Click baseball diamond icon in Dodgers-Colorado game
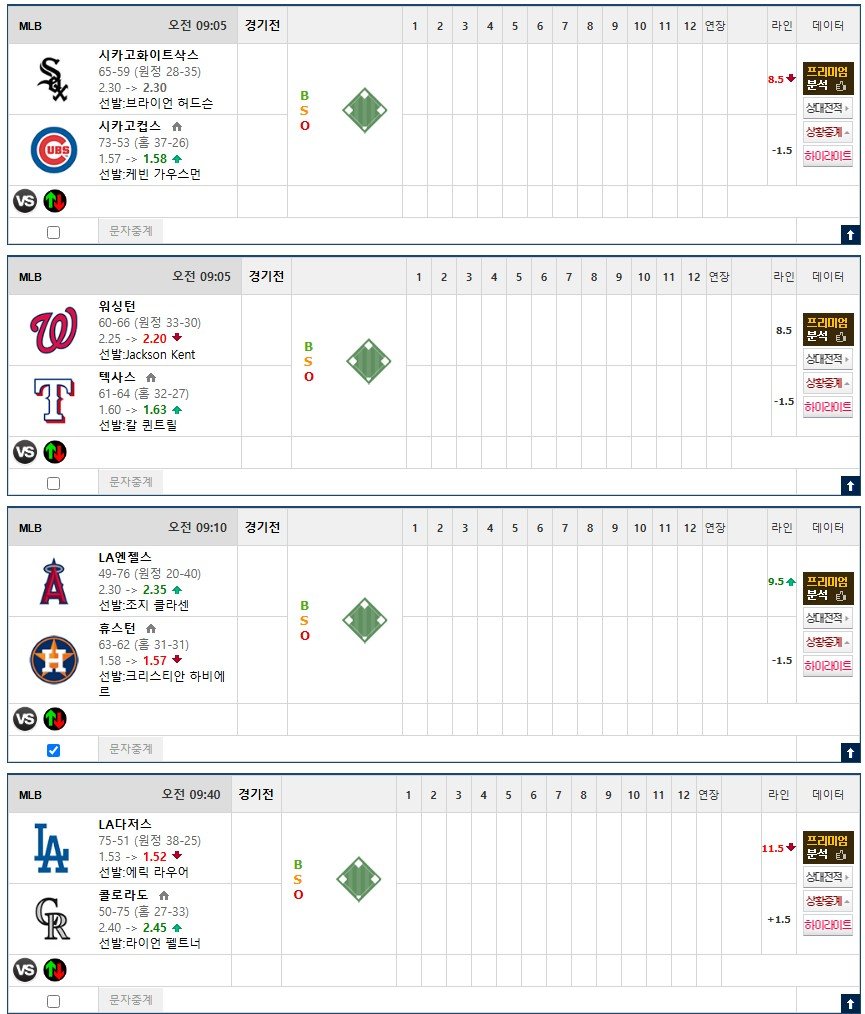 359,879
